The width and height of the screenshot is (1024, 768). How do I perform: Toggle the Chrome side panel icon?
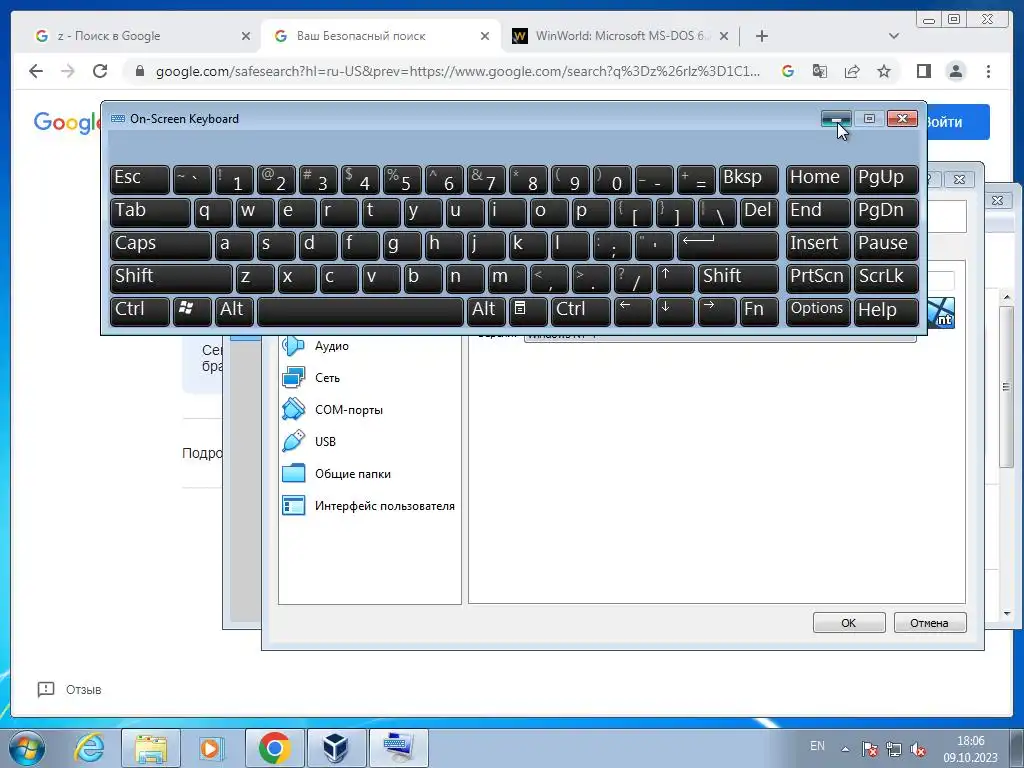tap(923, 71)
